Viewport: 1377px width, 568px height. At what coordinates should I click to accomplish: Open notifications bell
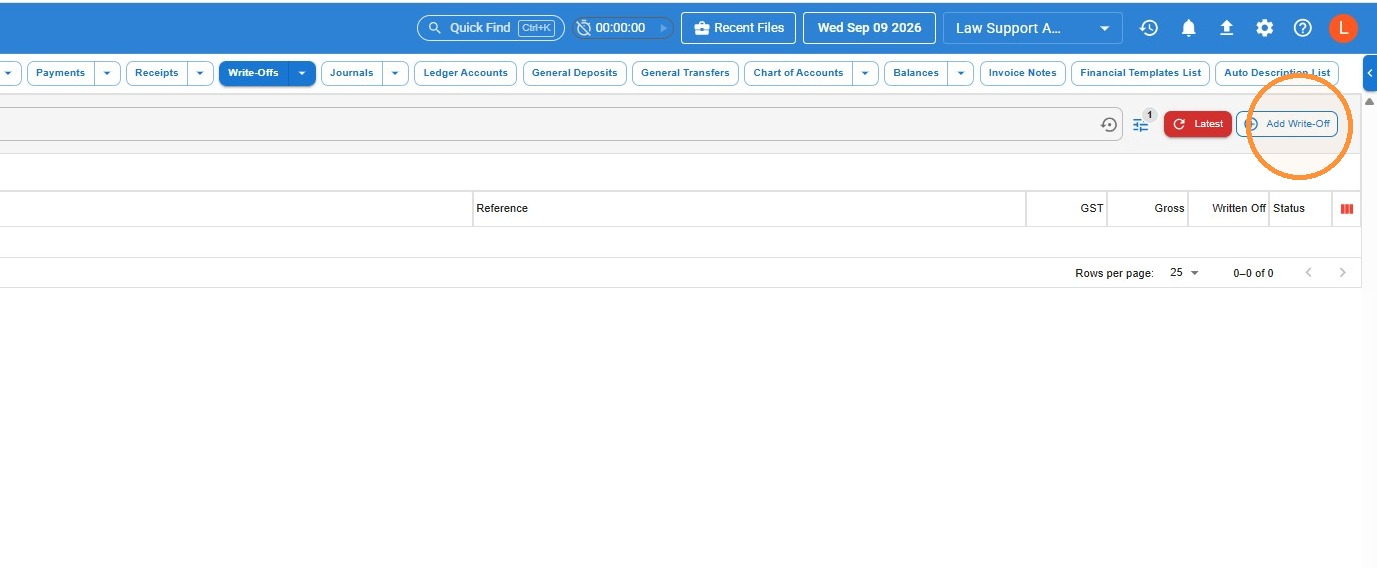coord(1188,28)
